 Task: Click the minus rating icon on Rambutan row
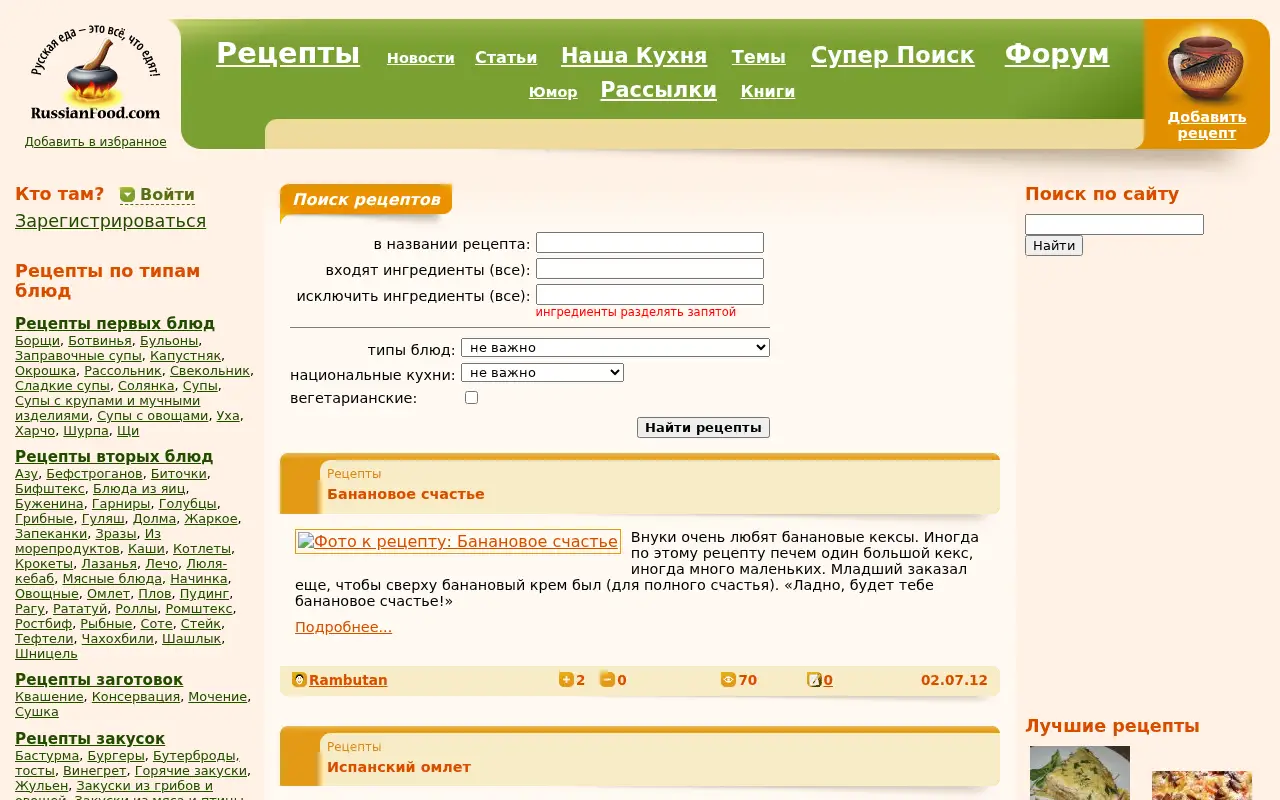click(607, 680)
